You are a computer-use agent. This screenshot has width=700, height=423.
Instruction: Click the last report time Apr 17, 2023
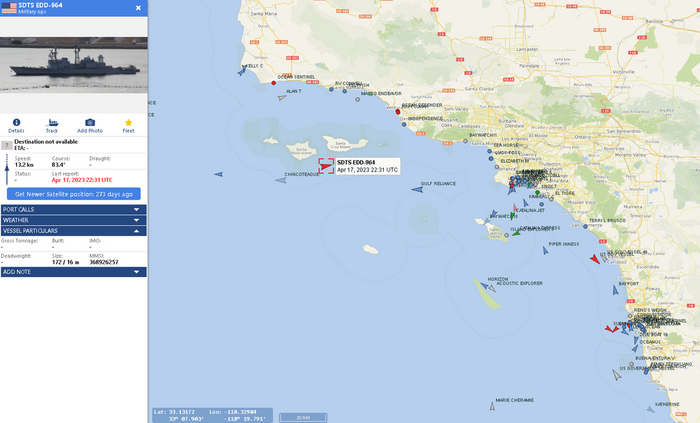pyautogui.click(x=82, y=180)
